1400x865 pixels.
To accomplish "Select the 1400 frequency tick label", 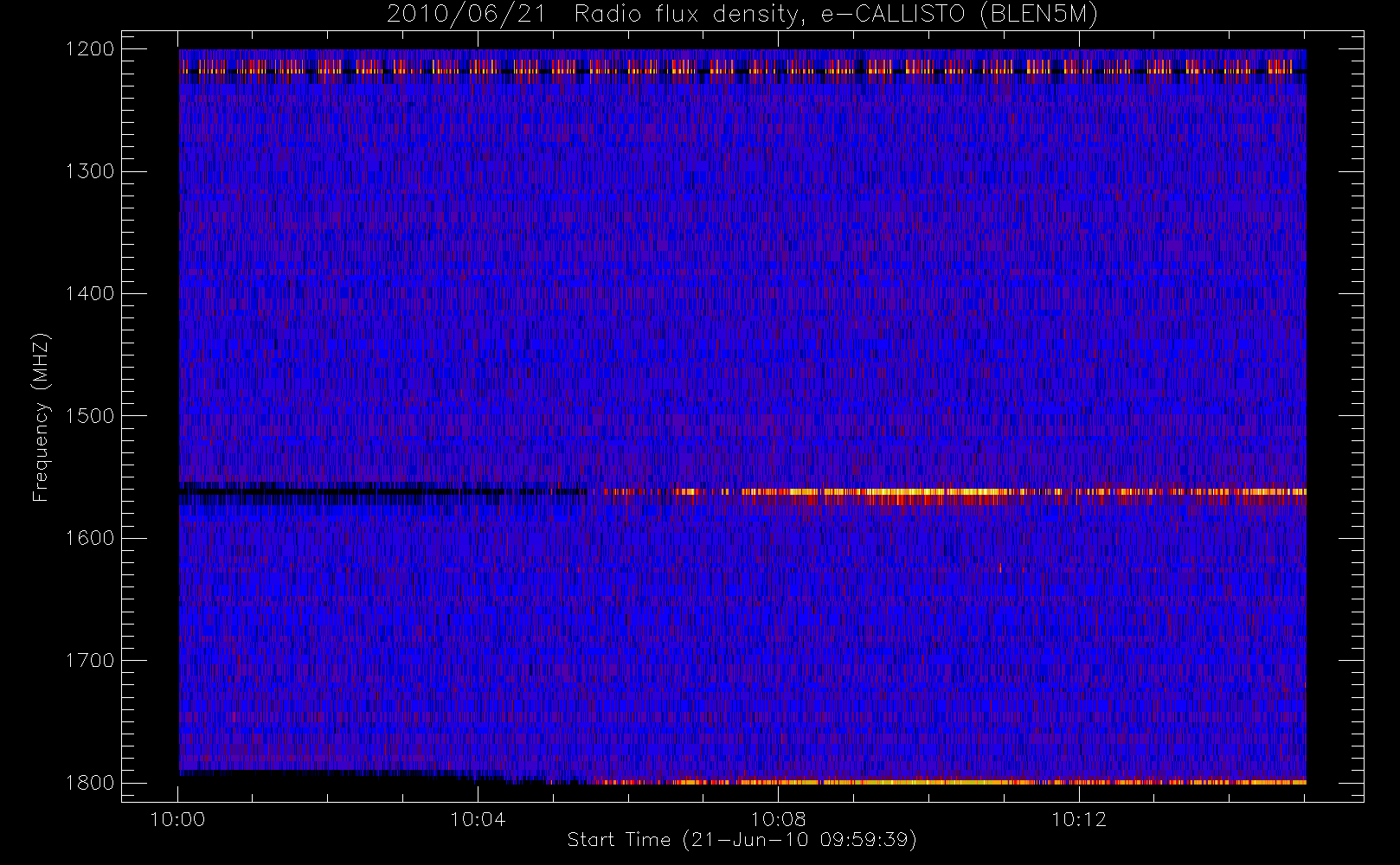I will (90, 294).
